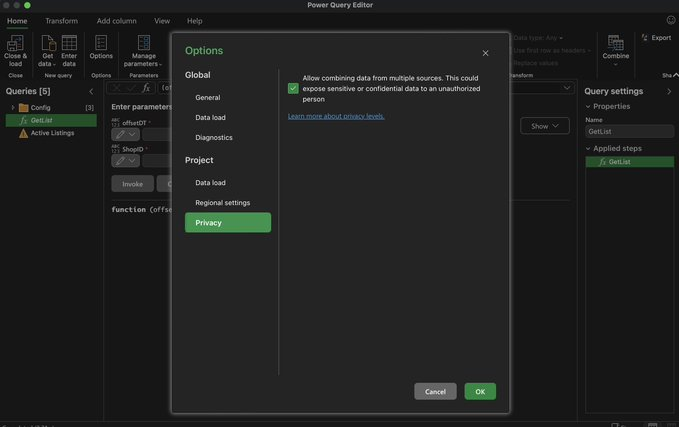This screenshot has height=427, width=679.
Task: Open the Transform ribbon tab
Action: coord(61,21)
